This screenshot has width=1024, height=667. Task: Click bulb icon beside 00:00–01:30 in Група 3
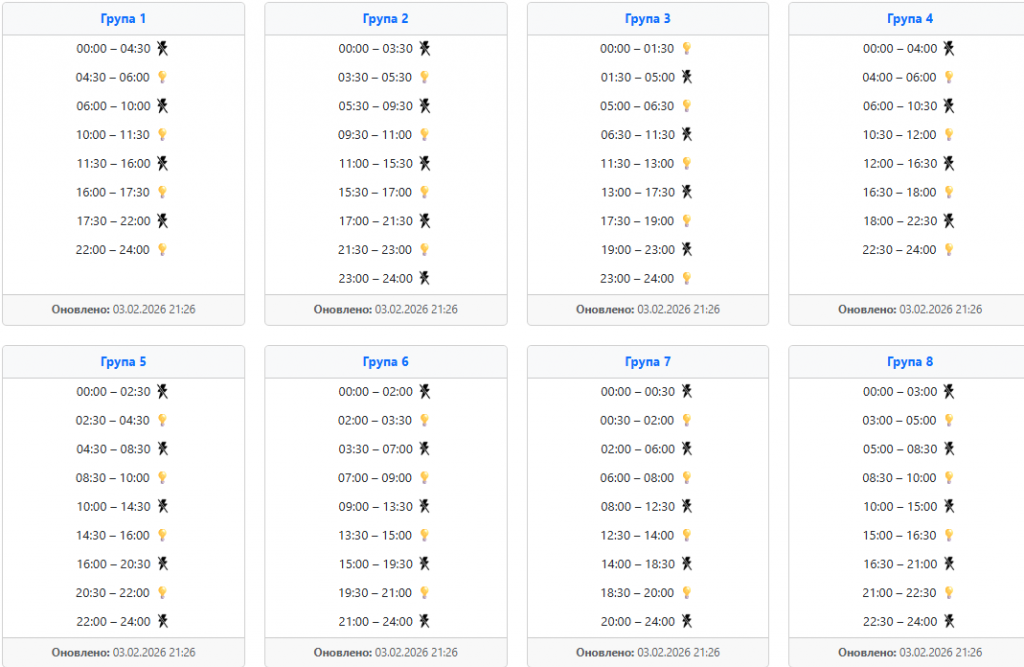click(x=686, y=48)
